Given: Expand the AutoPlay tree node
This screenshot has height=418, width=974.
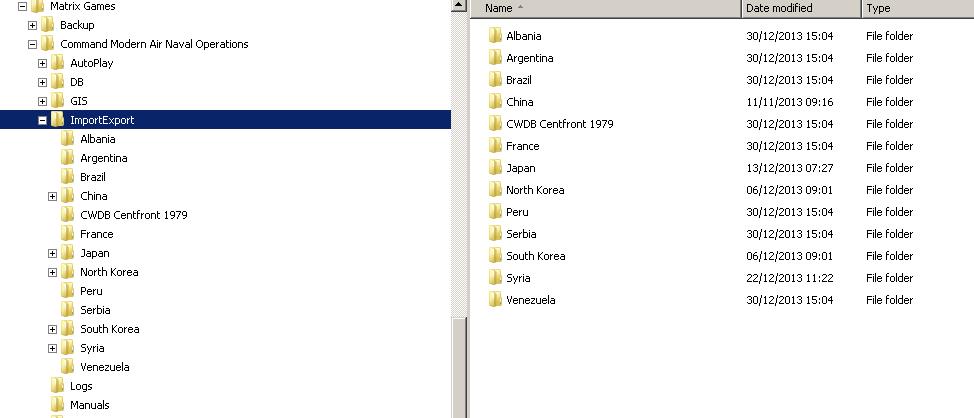Looking at the screenshot, I should click(x=42, y=63).
